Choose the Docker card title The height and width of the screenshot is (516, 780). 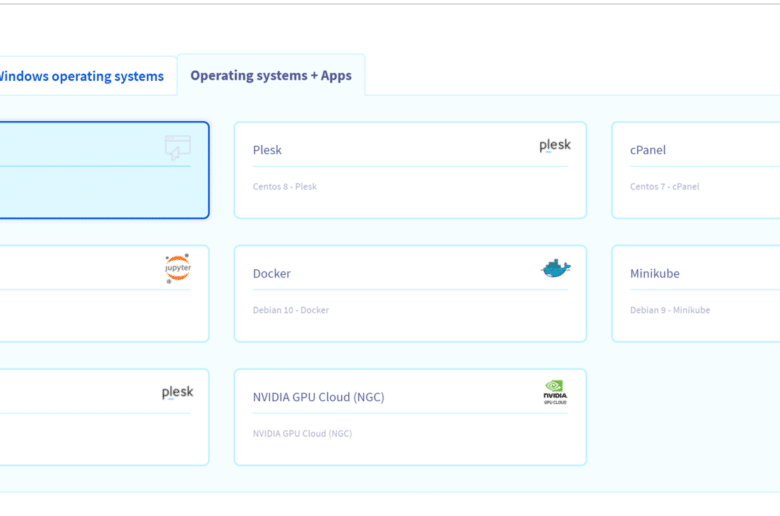(272, 273)
